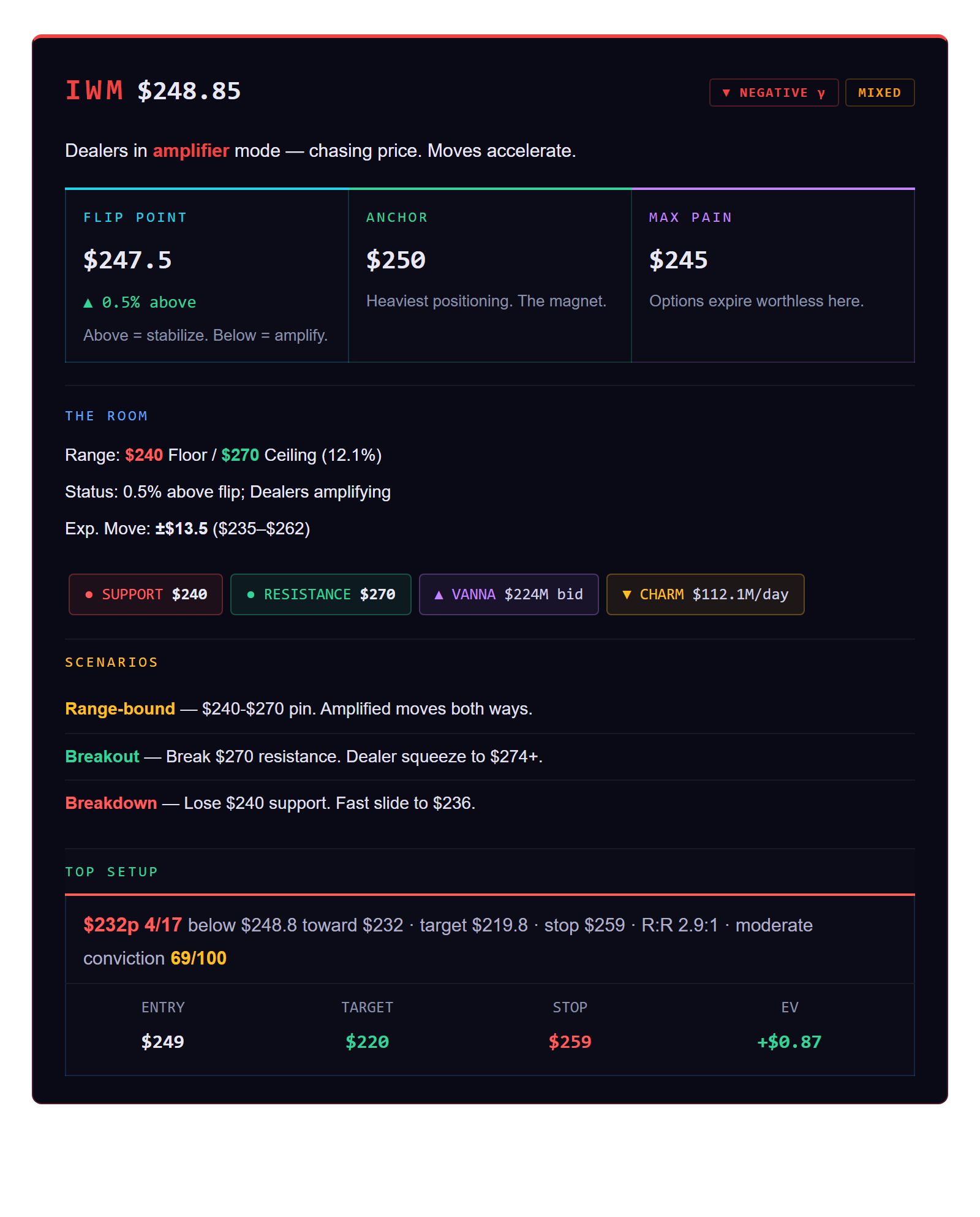
Task: Open the Flip Point $247.5 card
Action: (x=206, y=275)
